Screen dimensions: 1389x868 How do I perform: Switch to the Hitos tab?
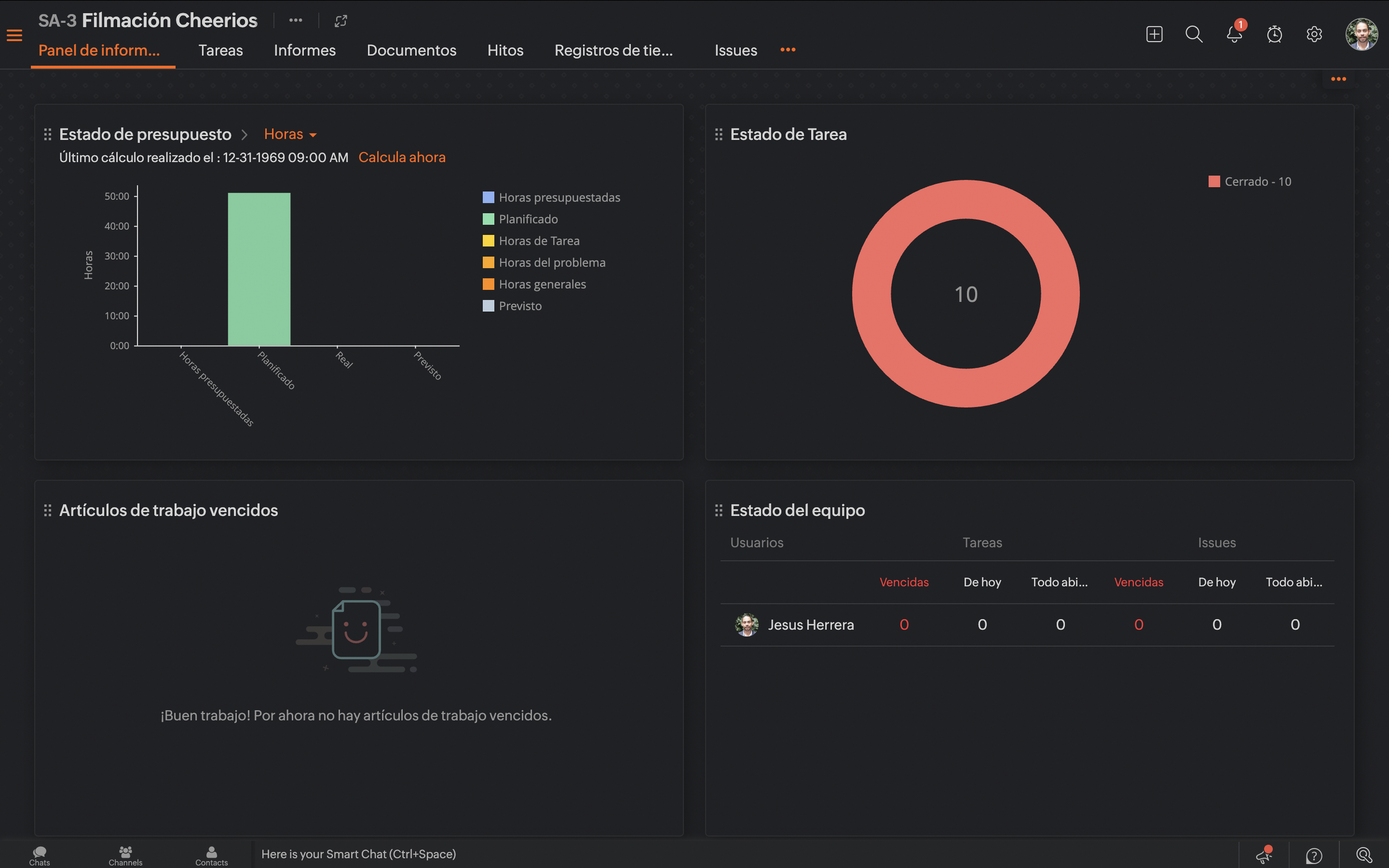pos(504,51)
